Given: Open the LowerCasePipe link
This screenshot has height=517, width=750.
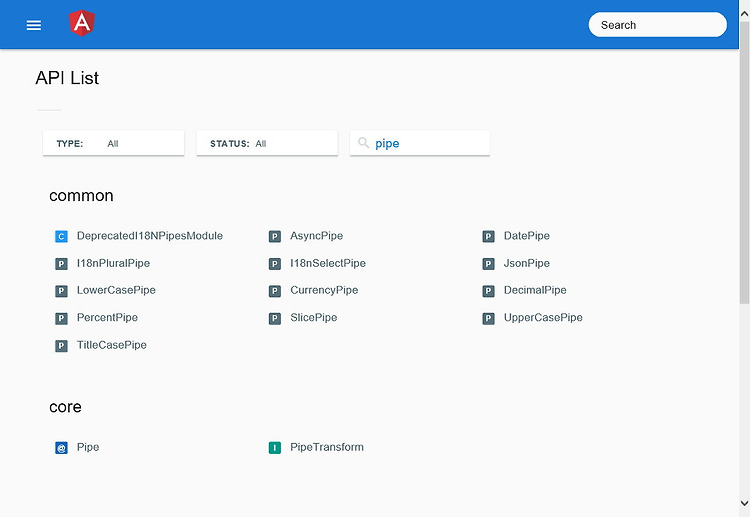Looking at the screenshot, I should (x=116, y=290).
